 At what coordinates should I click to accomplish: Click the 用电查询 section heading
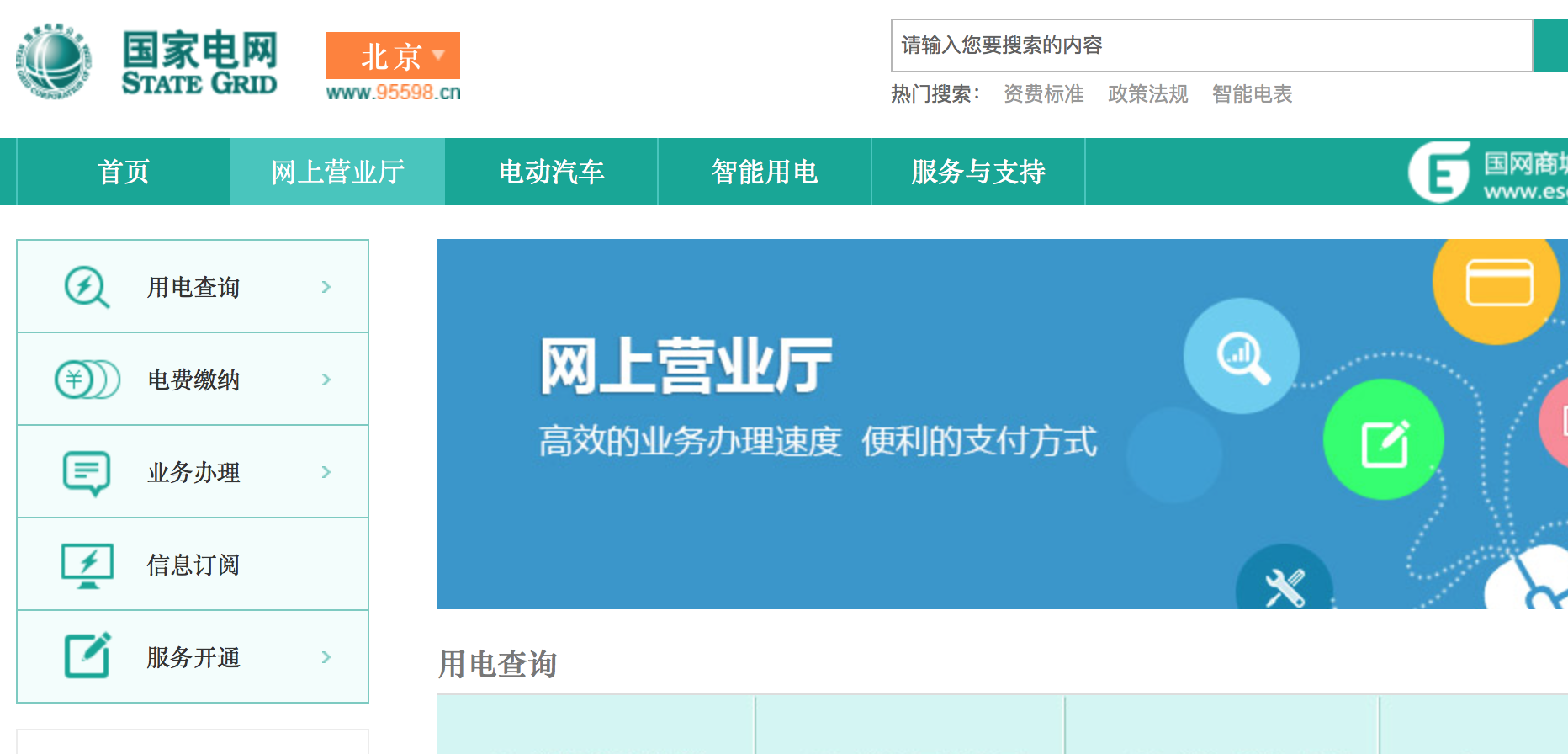pos(497,664)
